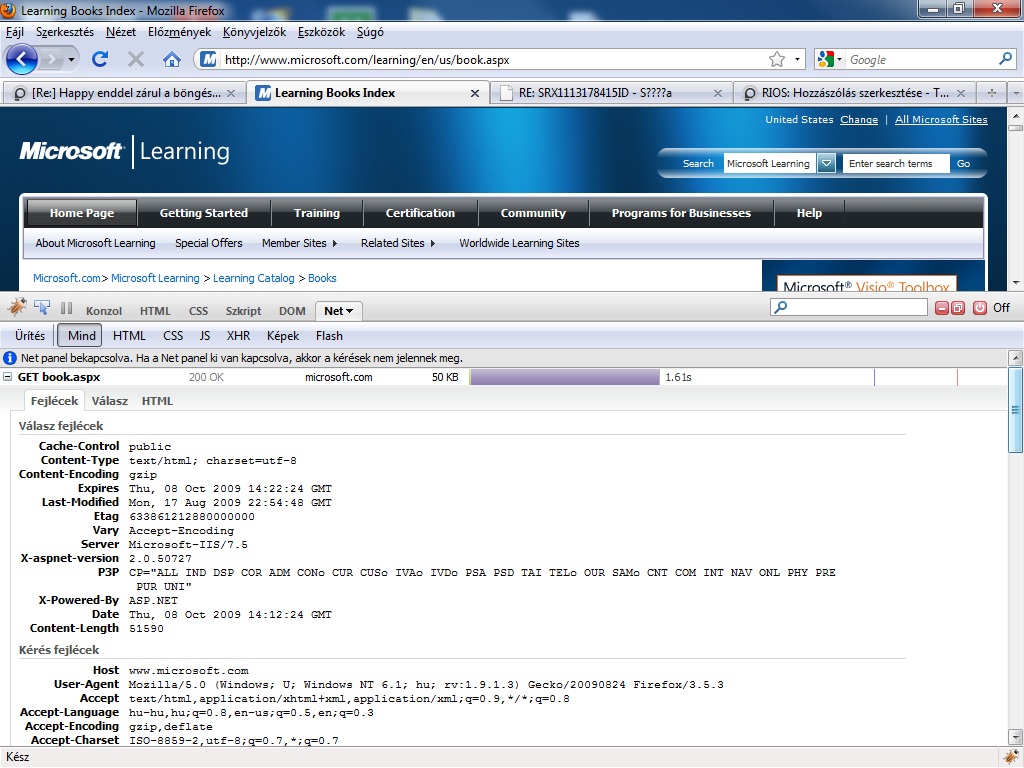
Task: Open the Training nav item
Action: point(317,213)
